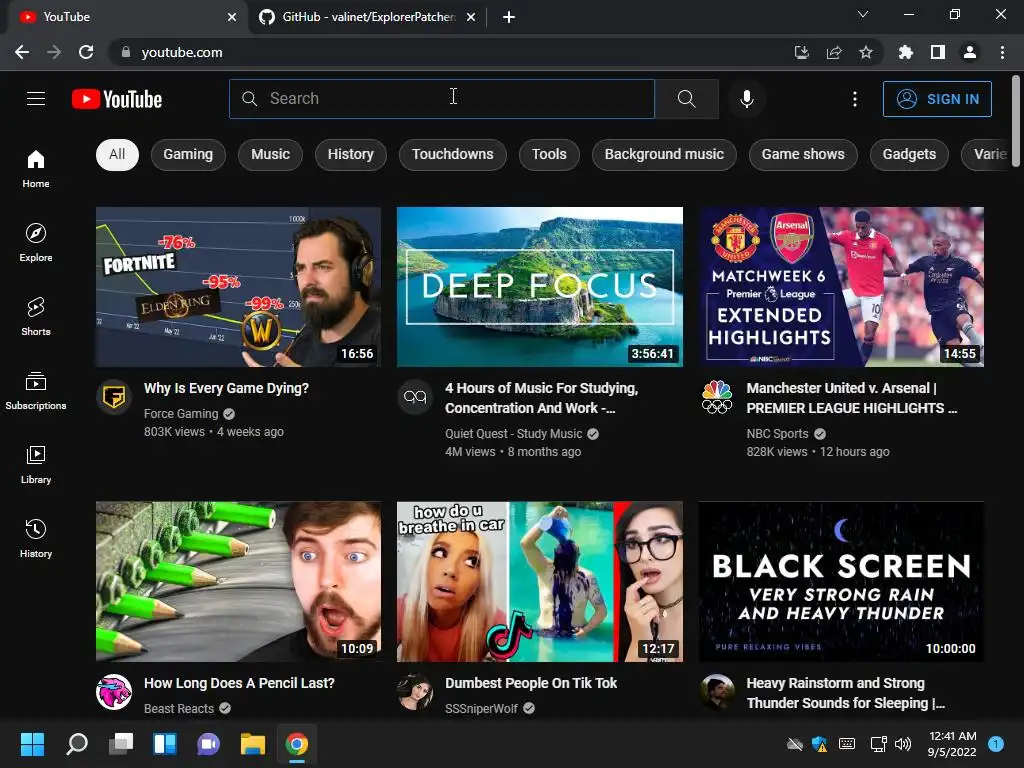The width and height of the screenshot is (1024, 768).
Task: Click the volume icon in system tray
Action: pos(903,744)
